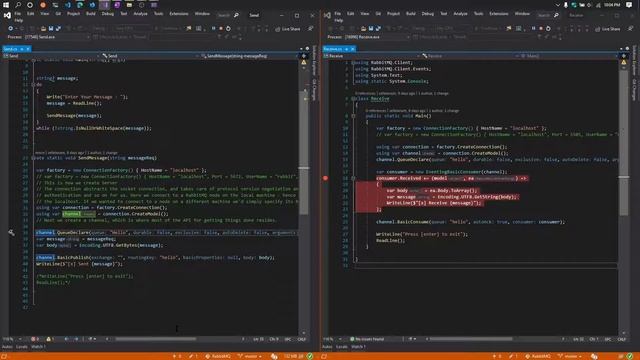Click feedback icon beside Live Share in Send window
This screenshot has height=360, width=640.
311,29
